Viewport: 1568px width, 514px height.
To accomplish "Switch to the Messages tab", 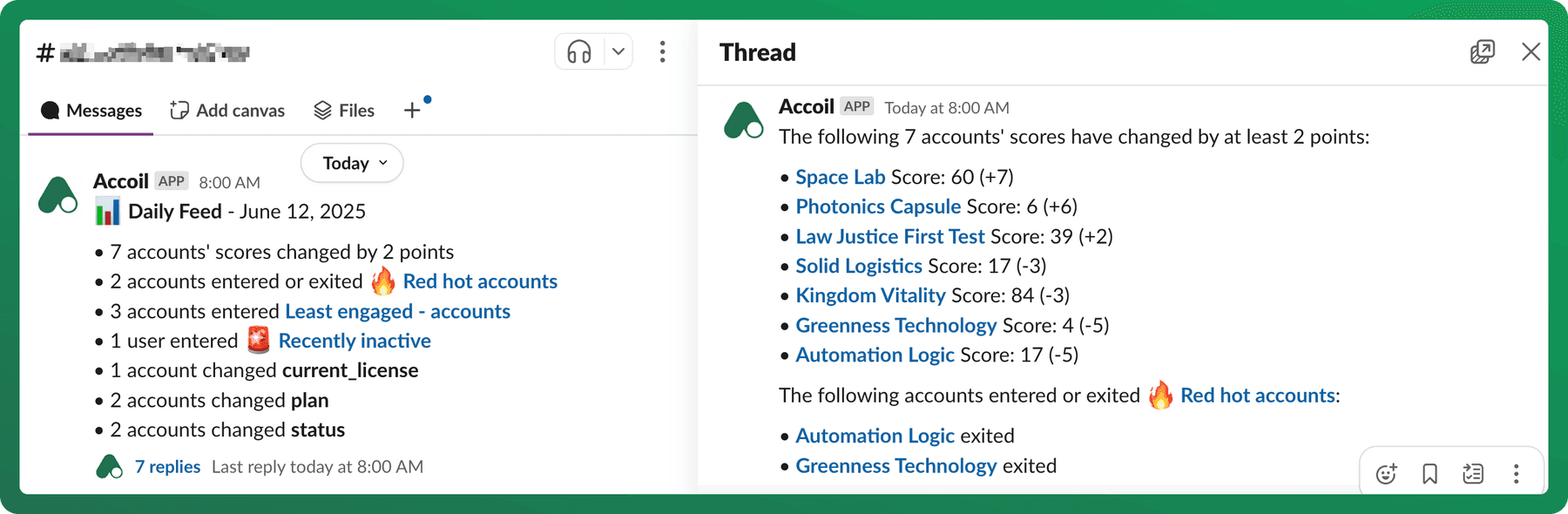I will click(91, 111).
